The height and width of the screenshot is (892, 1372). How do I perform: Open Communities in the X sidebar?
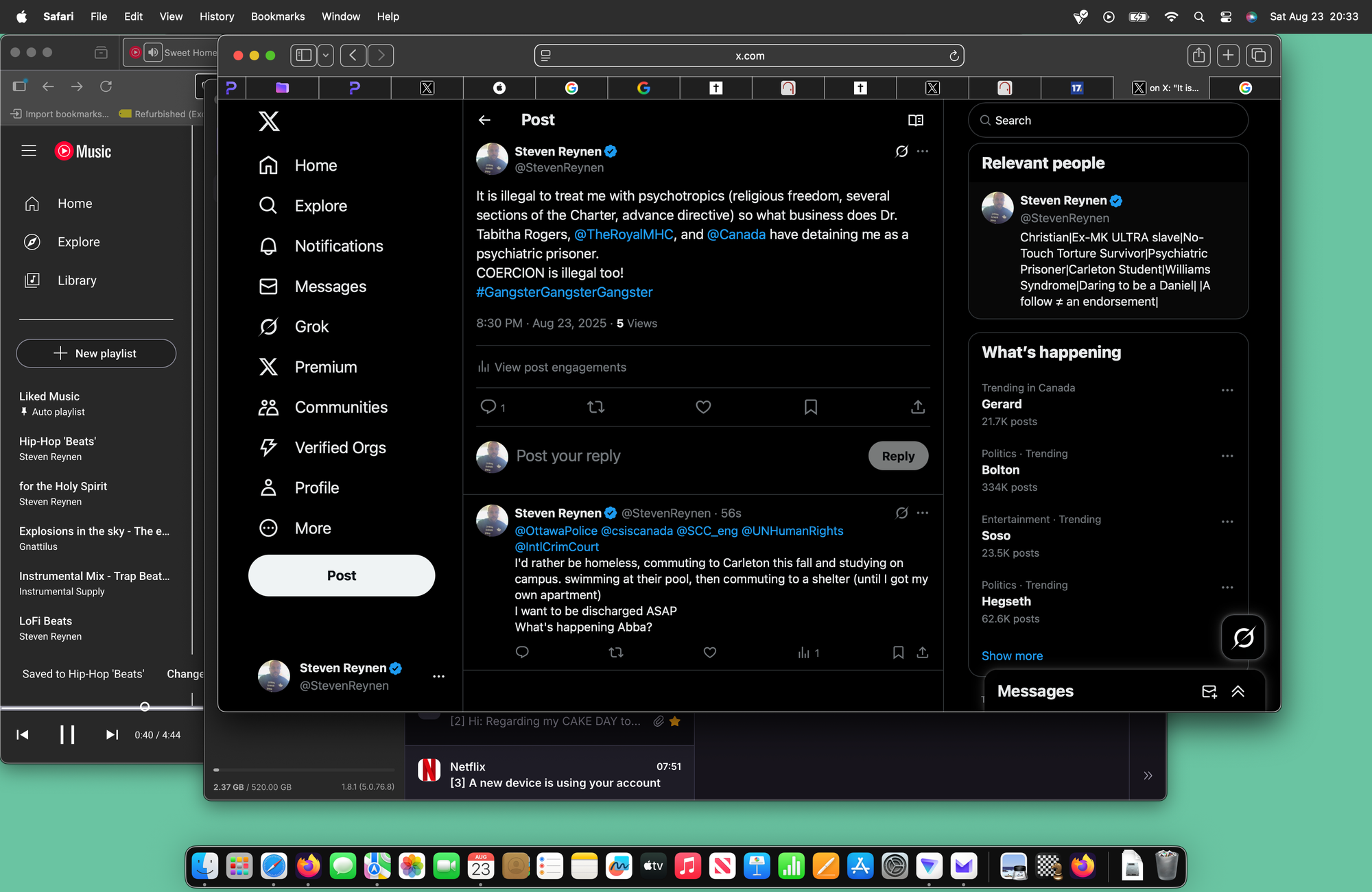[x=322, y=407]
